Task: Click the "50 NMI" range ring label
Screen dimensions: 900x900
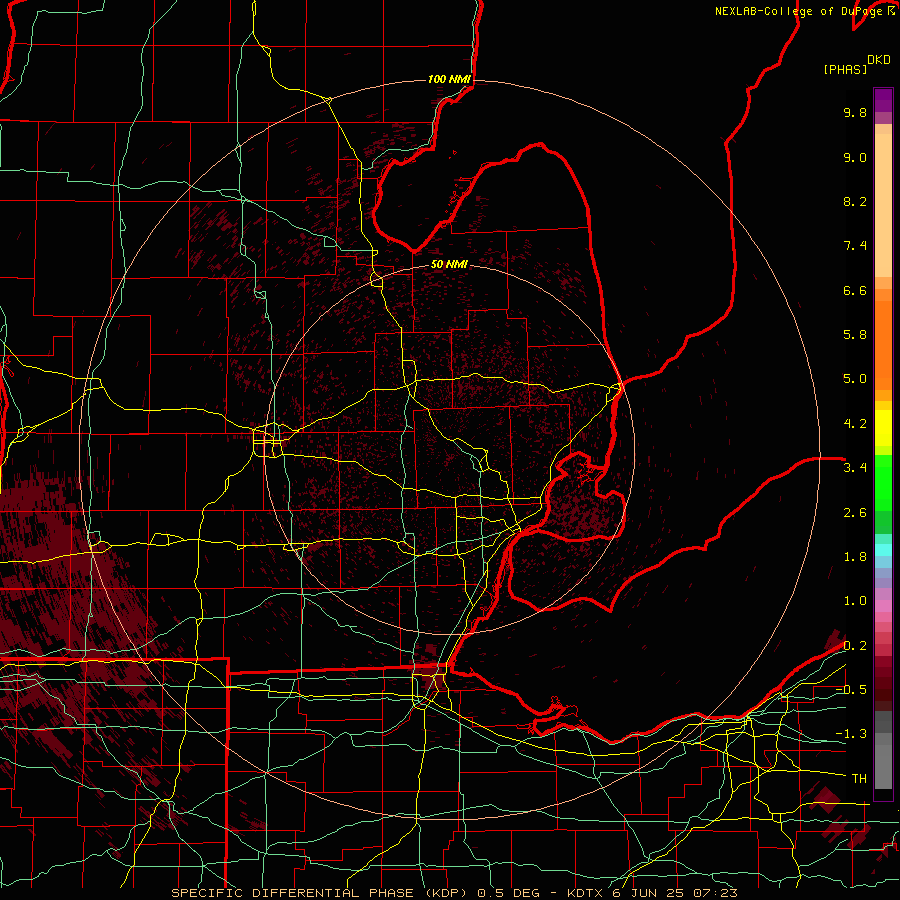Action: (449, 265)
